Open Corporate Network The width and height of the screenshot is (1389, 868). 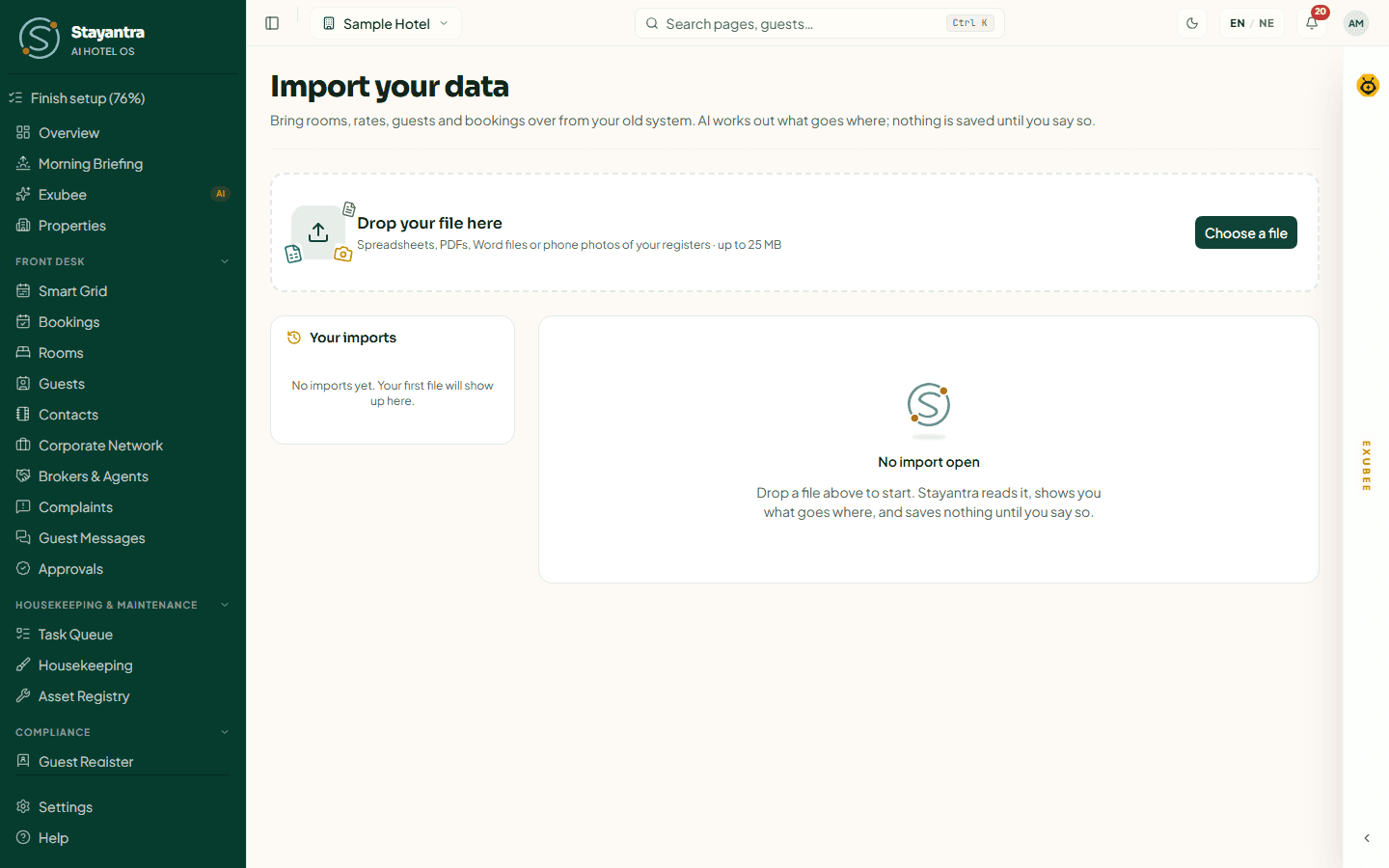pos(123,446)
